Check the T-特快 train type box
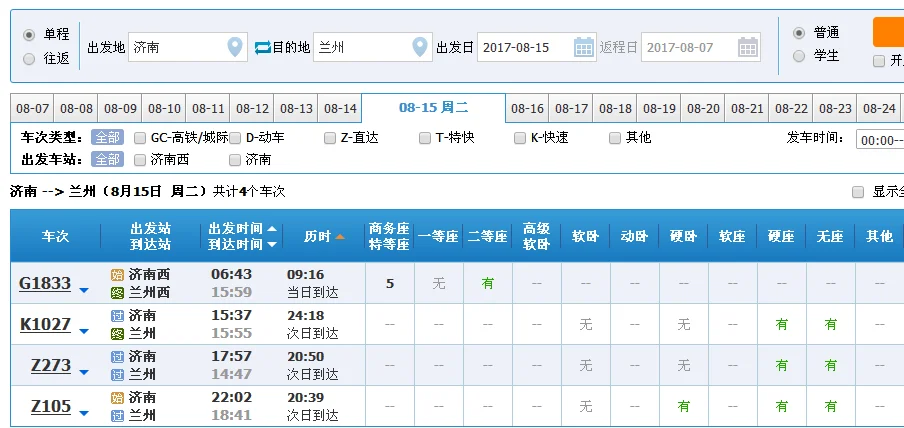The width and height of the screenshot is (904, 428). pyautogui.click(x=425, y=138)
